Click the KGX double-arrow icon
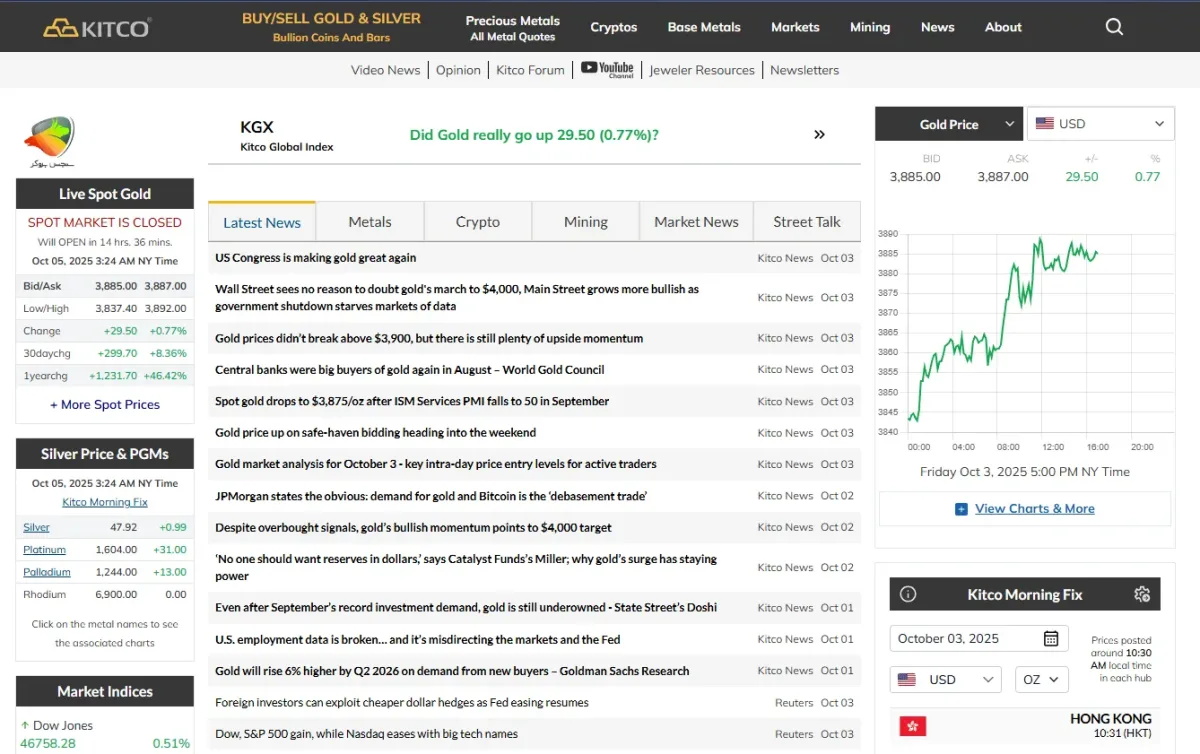The height and width of the screenshot is (754, 1200). pyautogui.click(x=819, y=134)
